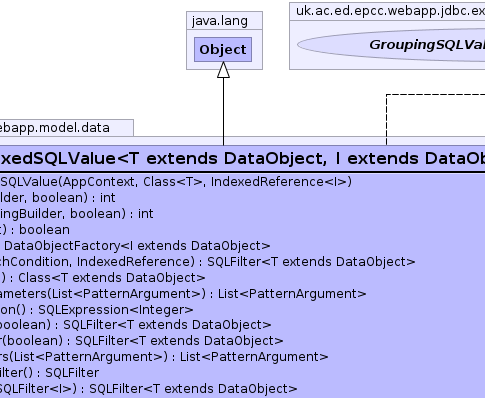Click the r(boolean) SQLFilter method line
Screen dimensions: 485x398
click(x=142, y=341)
